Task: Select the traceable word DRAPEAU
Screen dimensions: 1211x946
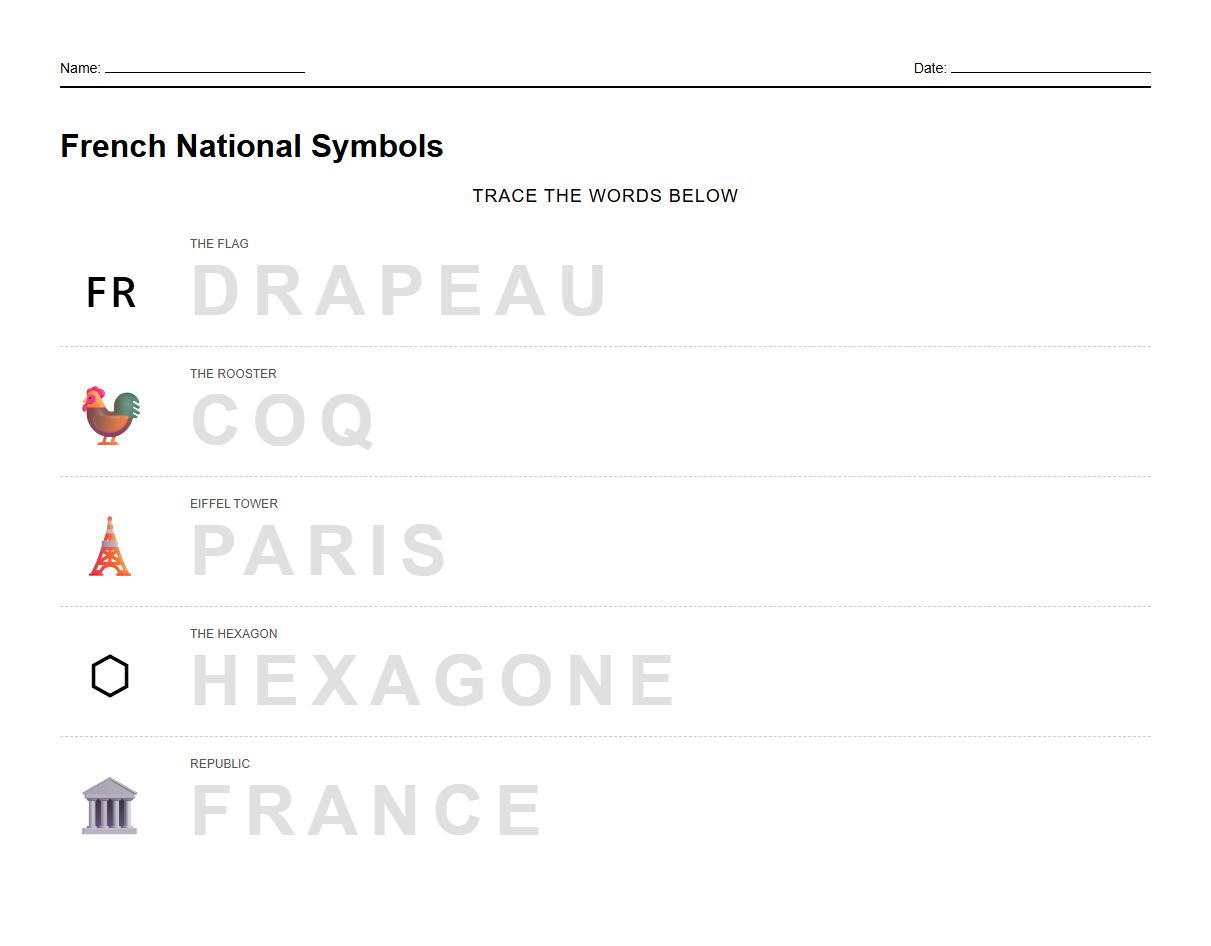Action: pos(398,290)
